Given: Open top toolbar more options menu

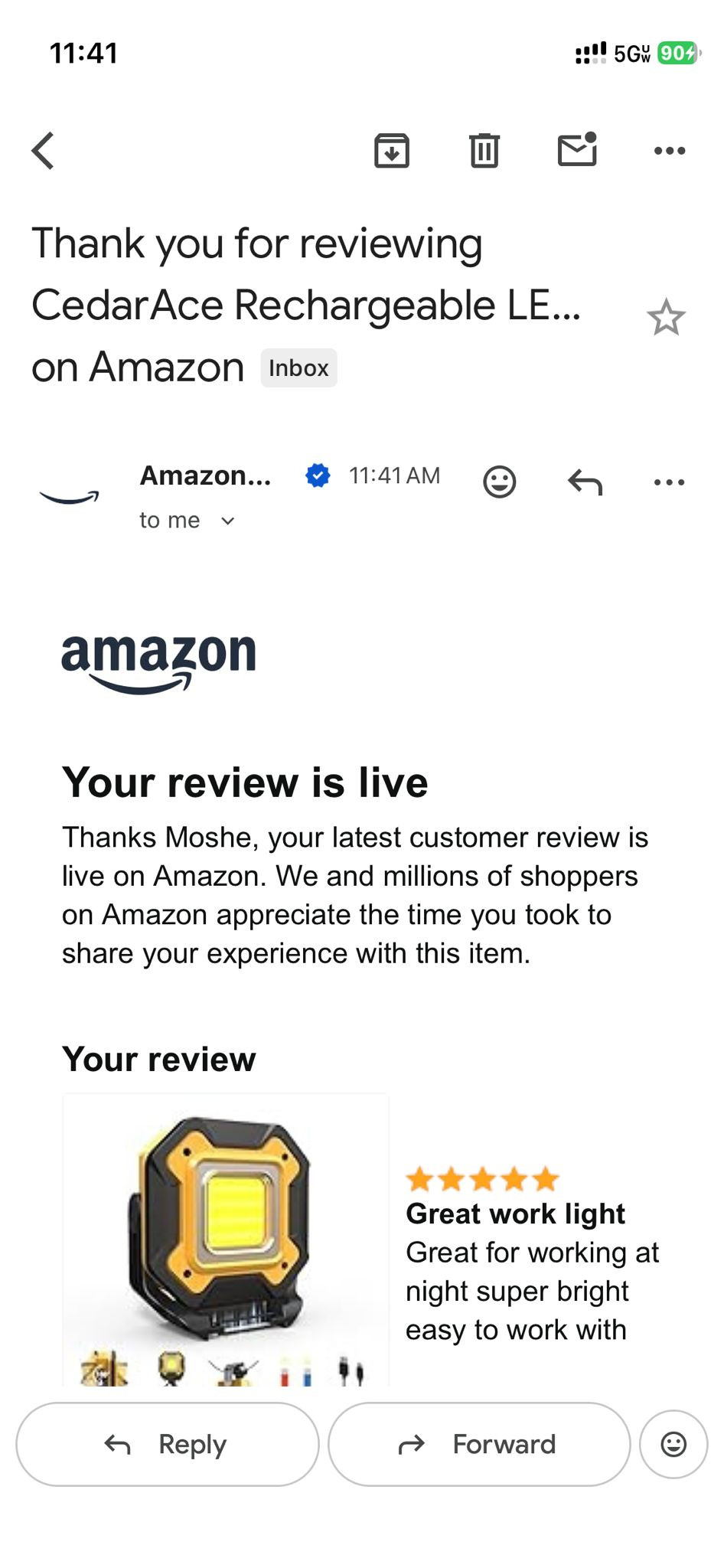Looking at the screenshot, I should point(670,151).
